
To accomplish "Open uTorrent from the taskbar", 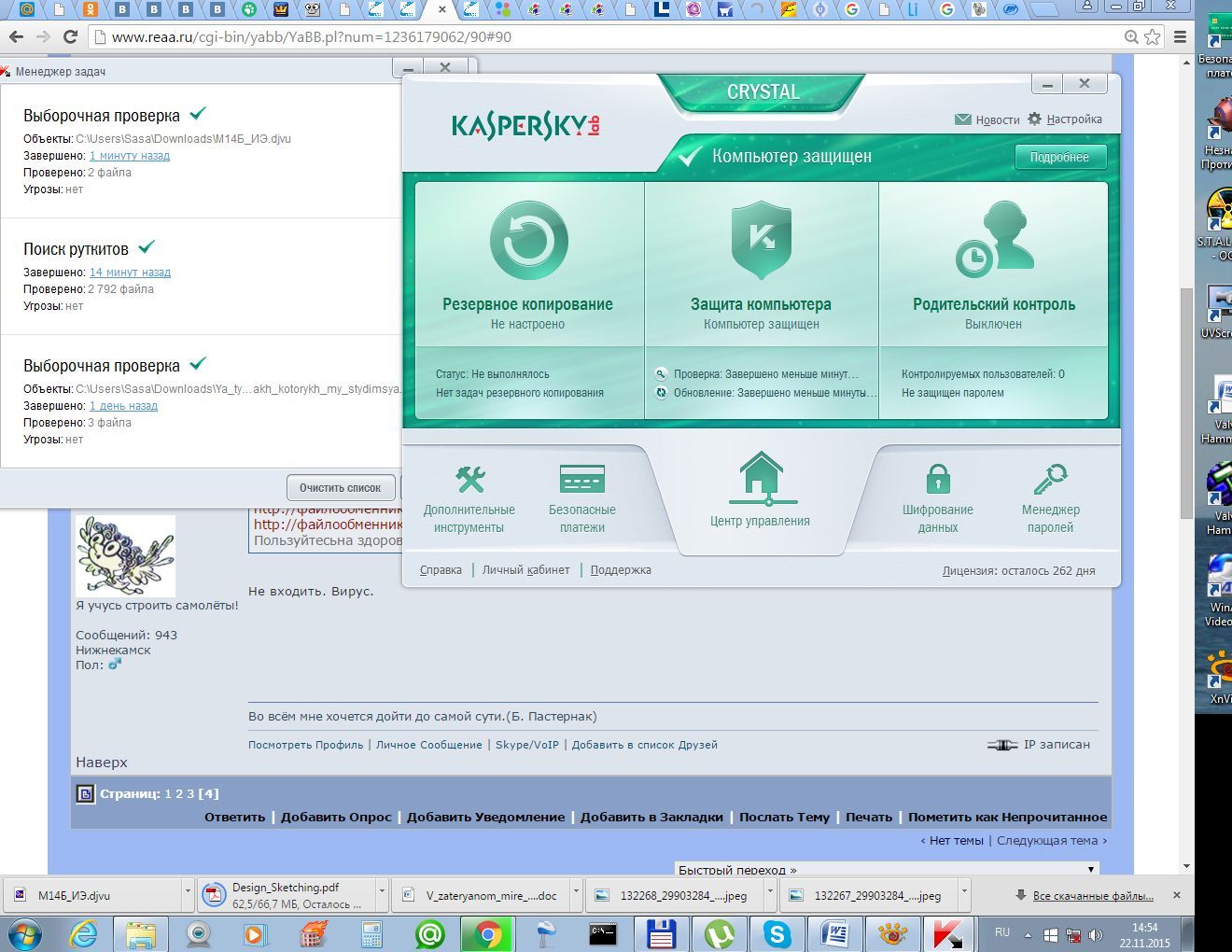I will [x=719, y=933].
